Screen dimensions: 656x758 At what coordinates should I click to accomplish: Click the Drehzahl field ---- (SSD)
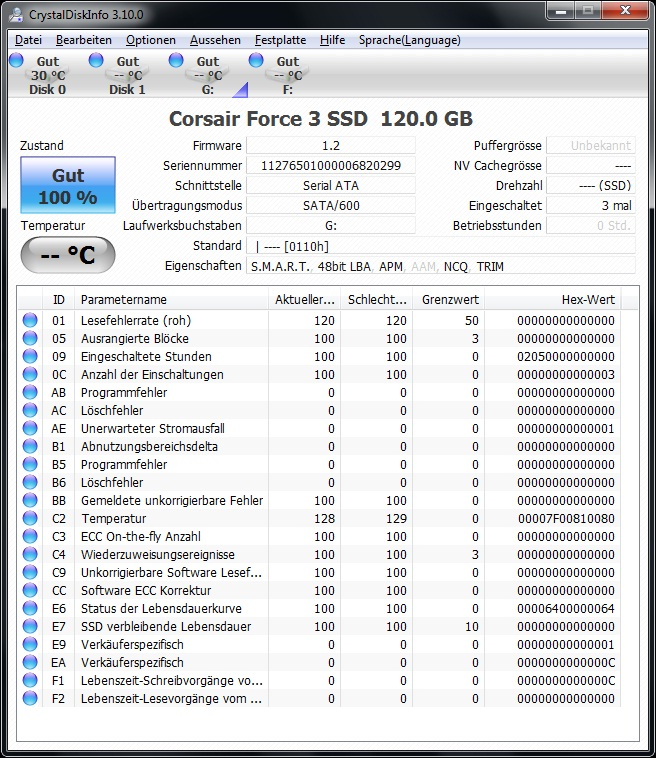591,186
